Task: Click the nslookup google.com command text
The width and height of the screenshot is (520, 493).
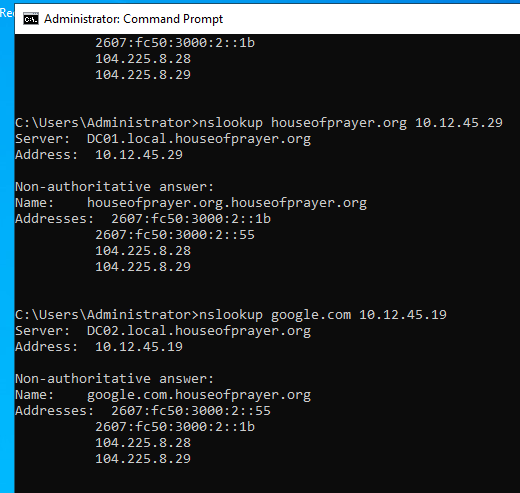Action: point(275,315)
